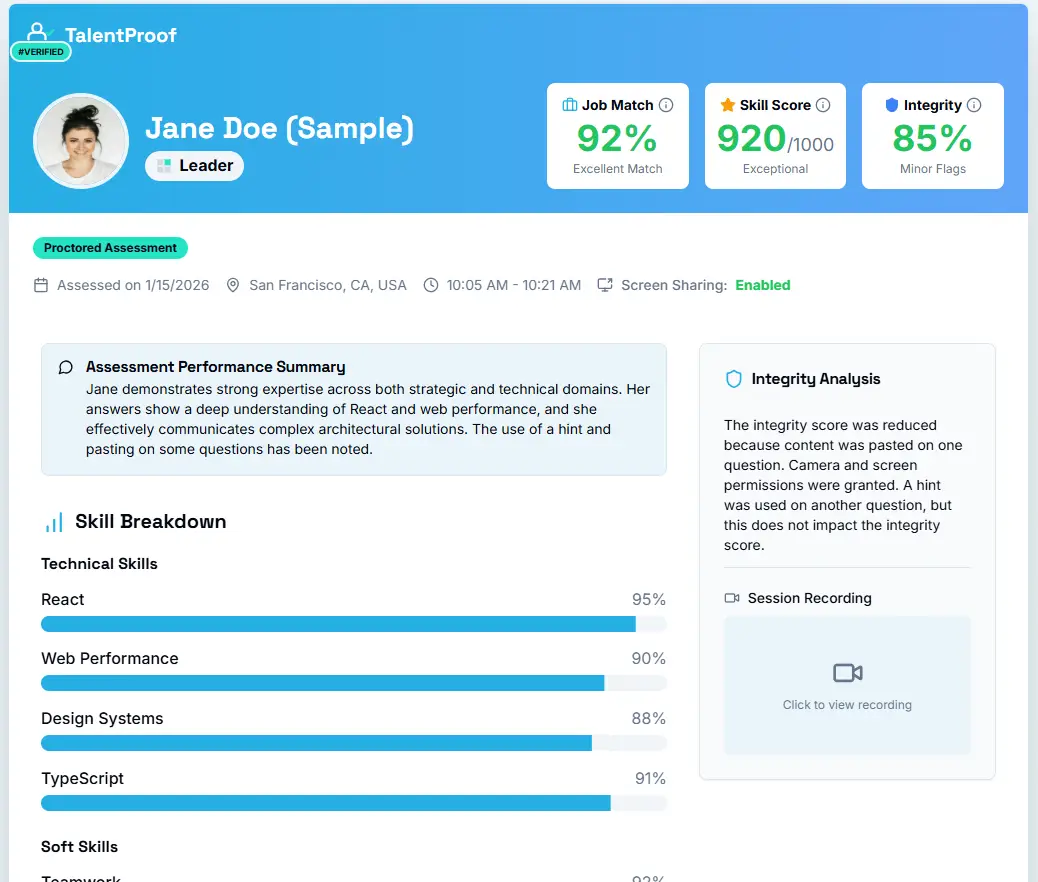1038x882 pixels.
Task: Click the clock icon beside the session time
Action: 430,285
